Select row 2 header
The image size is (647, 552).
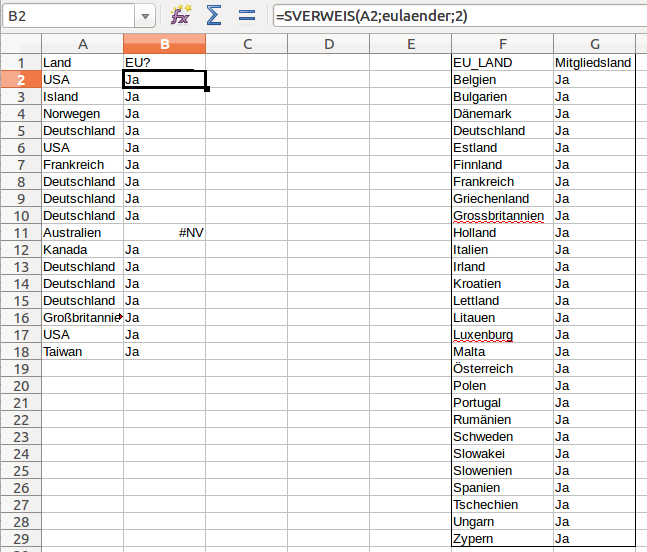(21, 80)
